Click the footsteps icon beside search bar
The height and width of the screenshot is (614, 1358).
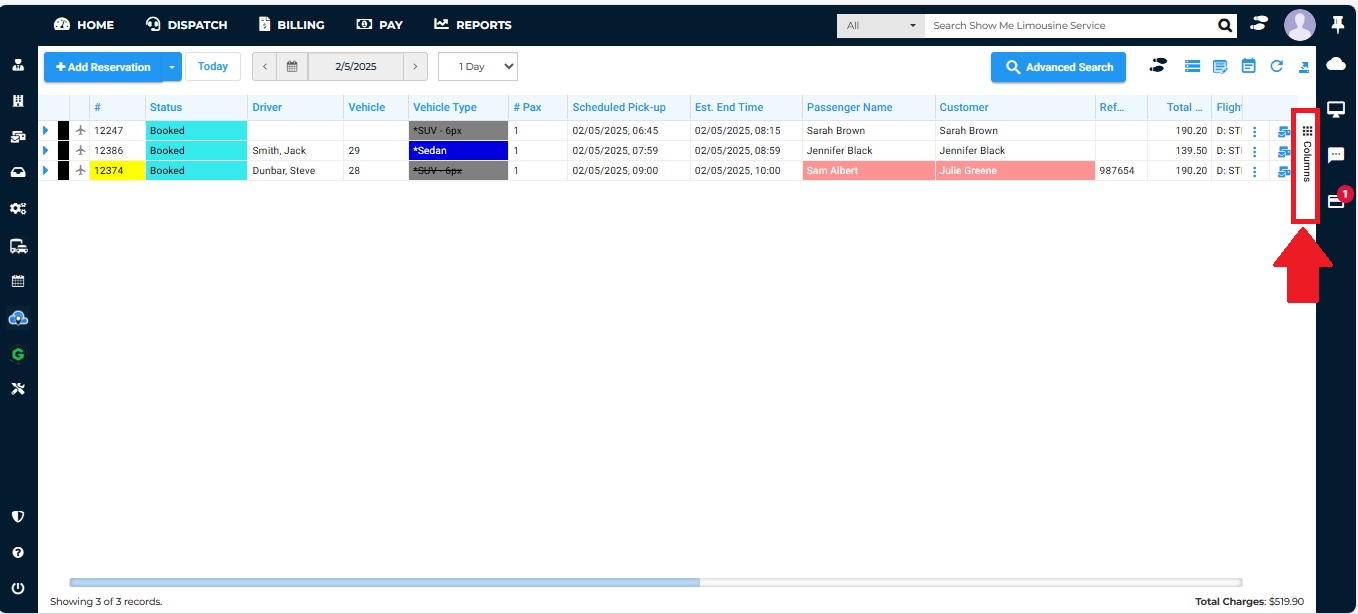(x=1259, y=24)
